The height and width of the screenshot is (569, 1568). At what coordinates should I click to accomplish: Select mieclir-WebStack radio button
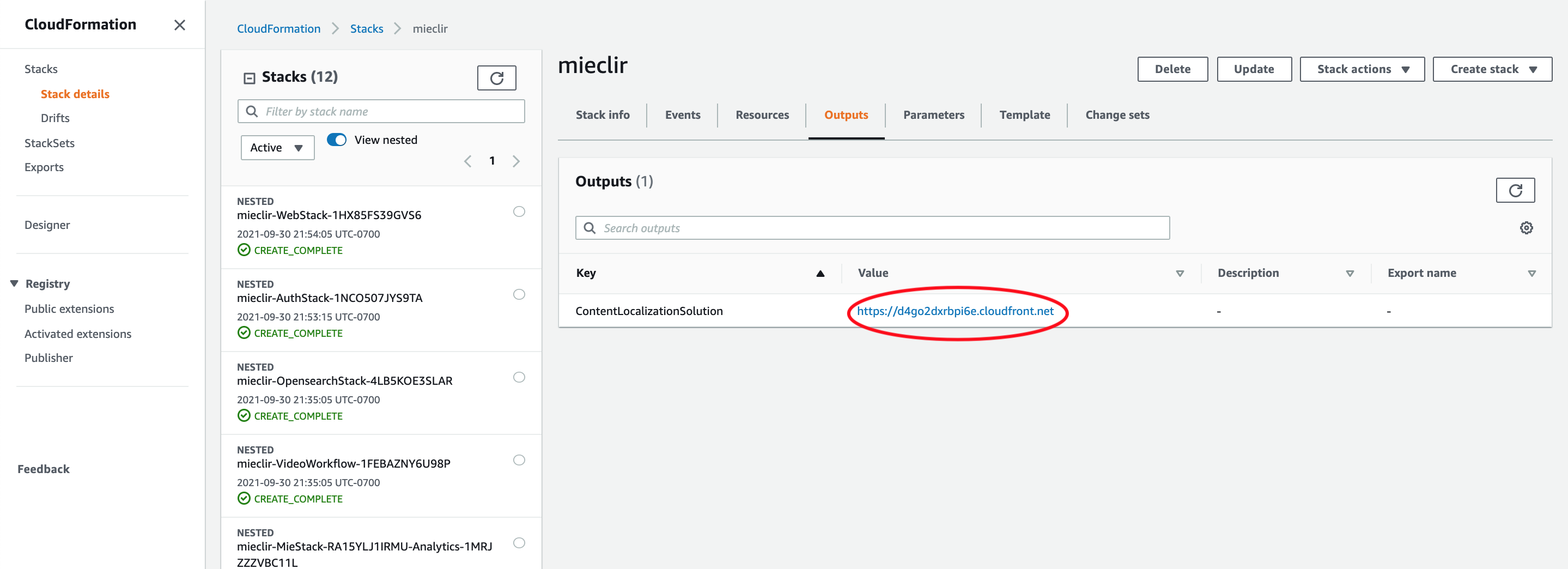pyautogui.click(x=519, y=211)
